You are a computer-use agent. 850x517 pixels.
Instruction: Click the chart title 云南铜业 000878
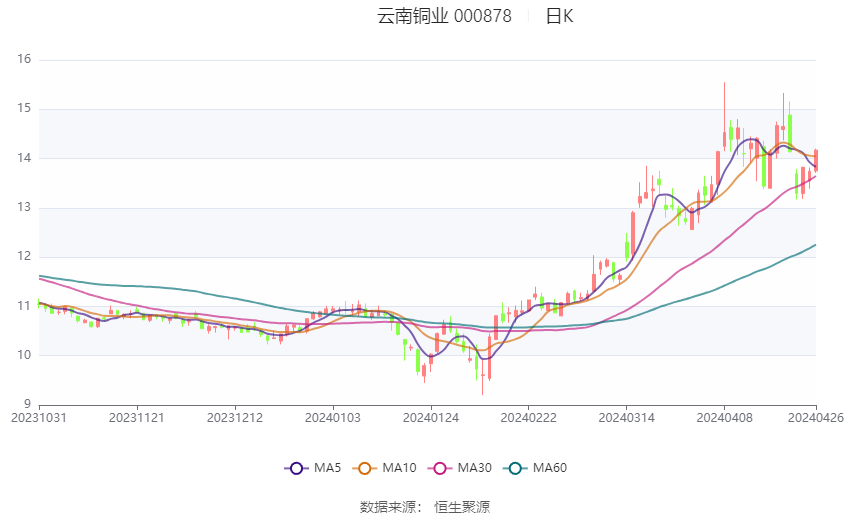click(x=444, y=16)
